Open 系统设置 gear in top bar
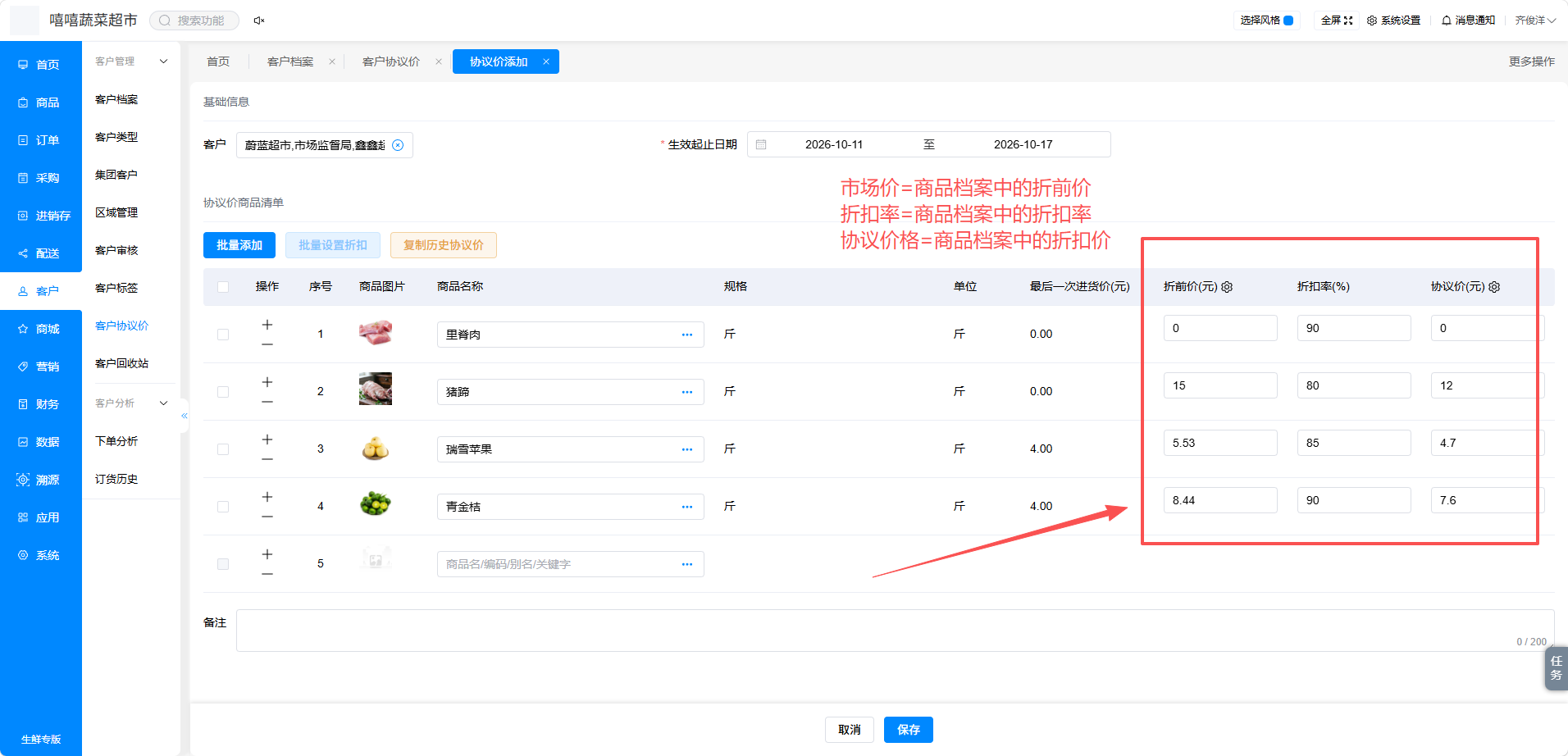The height and width of the screenshot is (756, 1568). click(1372, 20)
